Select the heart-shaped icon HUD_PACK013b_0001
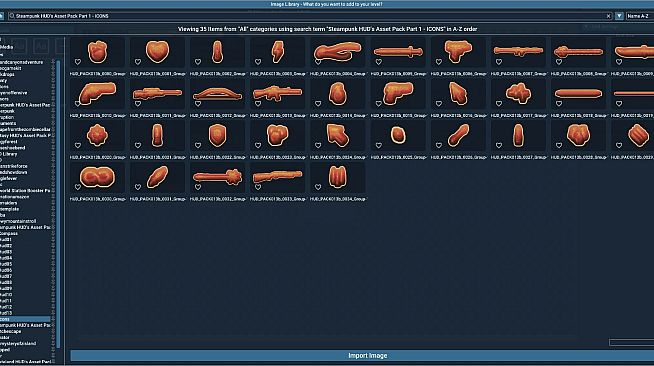The height and width of the screenshot is (366, 654). point(157,51)
